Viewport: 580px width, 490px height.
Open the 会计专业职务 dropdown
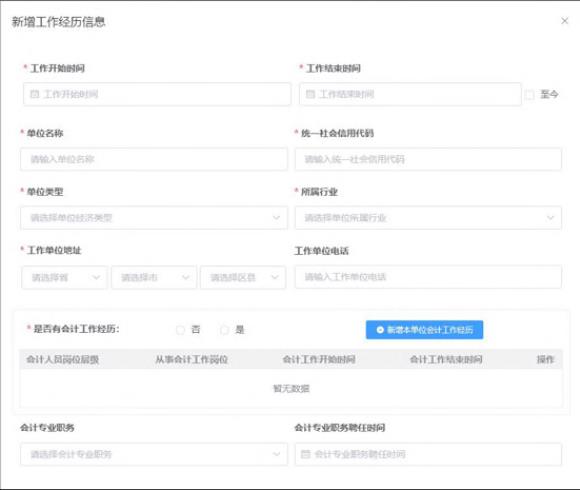coord(154,454)
